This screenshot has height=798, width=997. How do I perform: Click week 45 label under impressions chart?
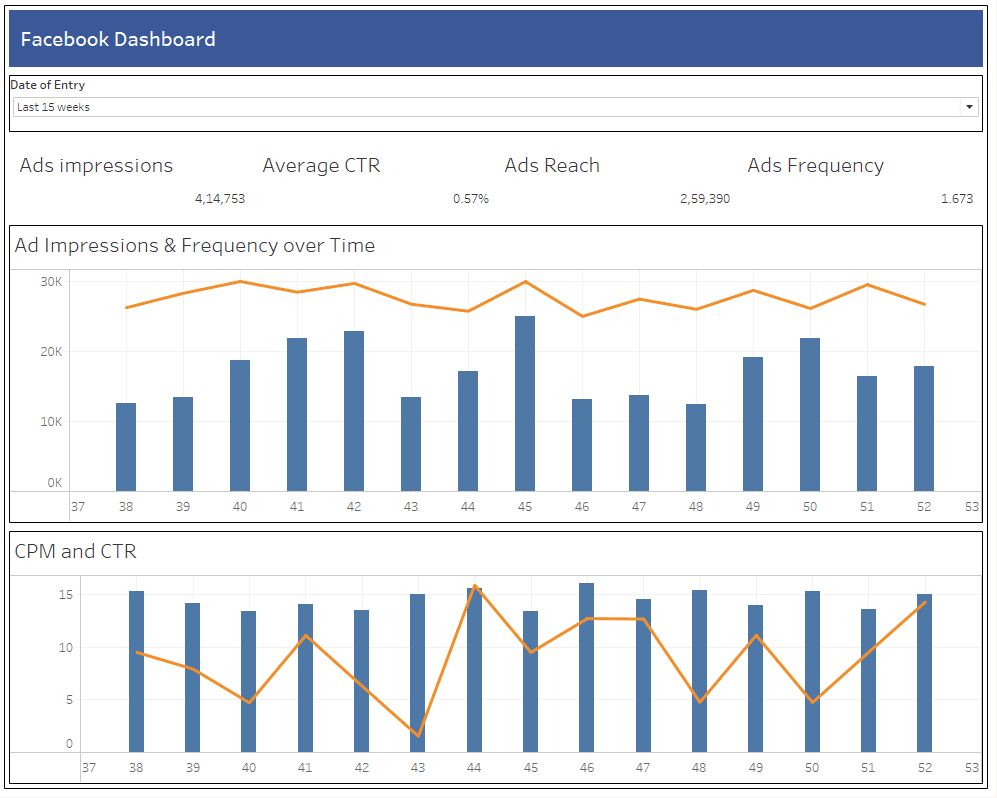point(525,507)
